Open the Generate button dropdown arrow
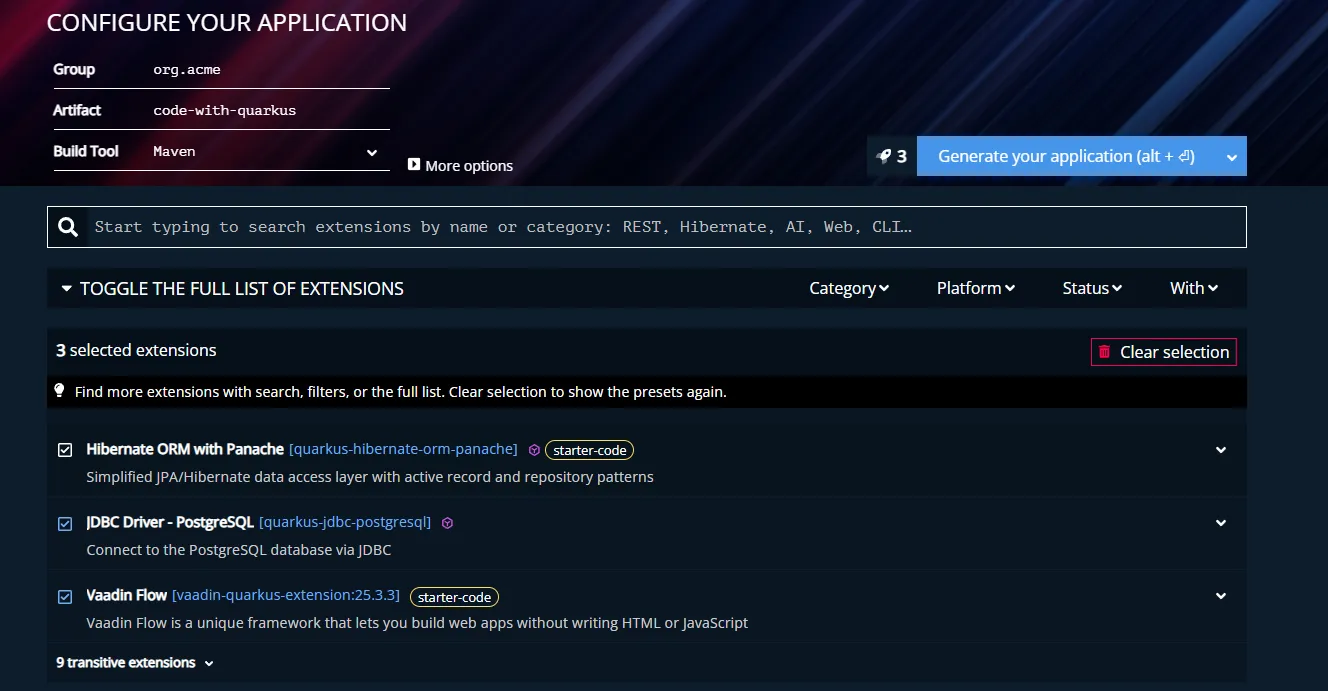1328x691 pixels. (x=1232, y=157)
